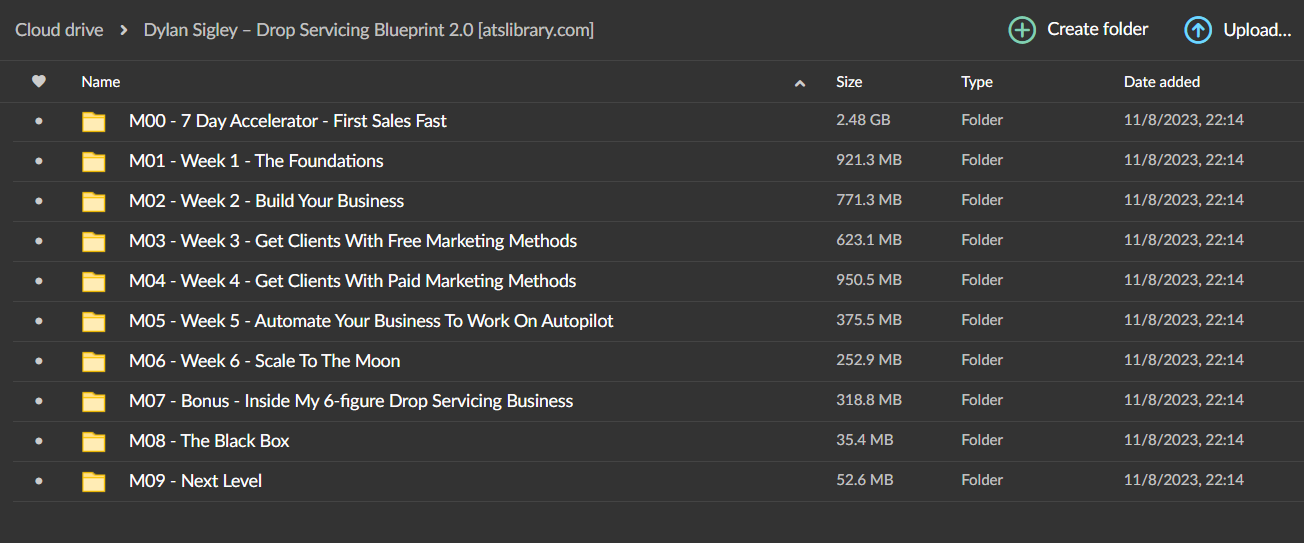Screen dimensions: 1304x543
Task: Open M03 - Get Clients With Free Marketing Methods
Action: click(x=353, y=241)
